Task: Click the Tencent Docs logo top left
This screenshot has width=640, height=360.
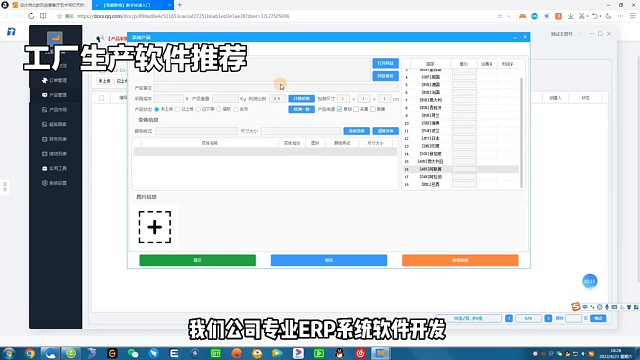Action: 11,31
